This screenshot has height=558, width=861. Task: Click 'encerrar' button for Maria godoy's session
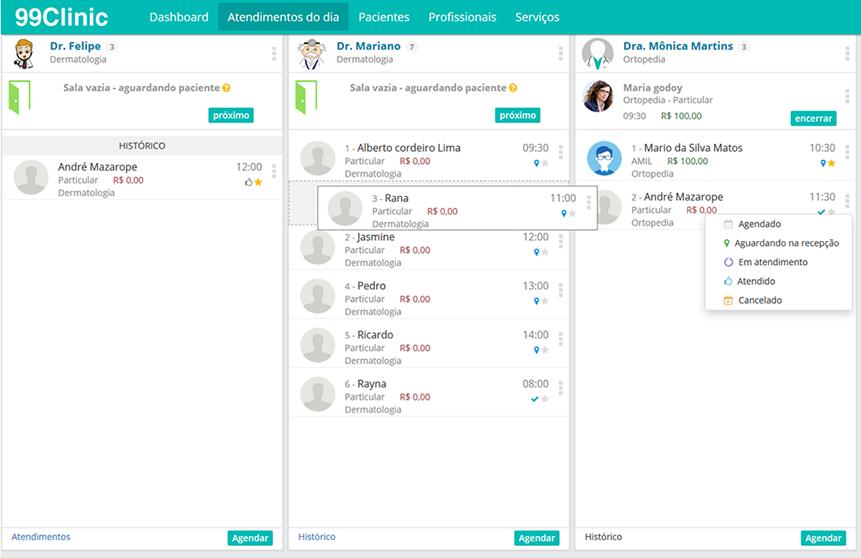click(x=812, y=118)
